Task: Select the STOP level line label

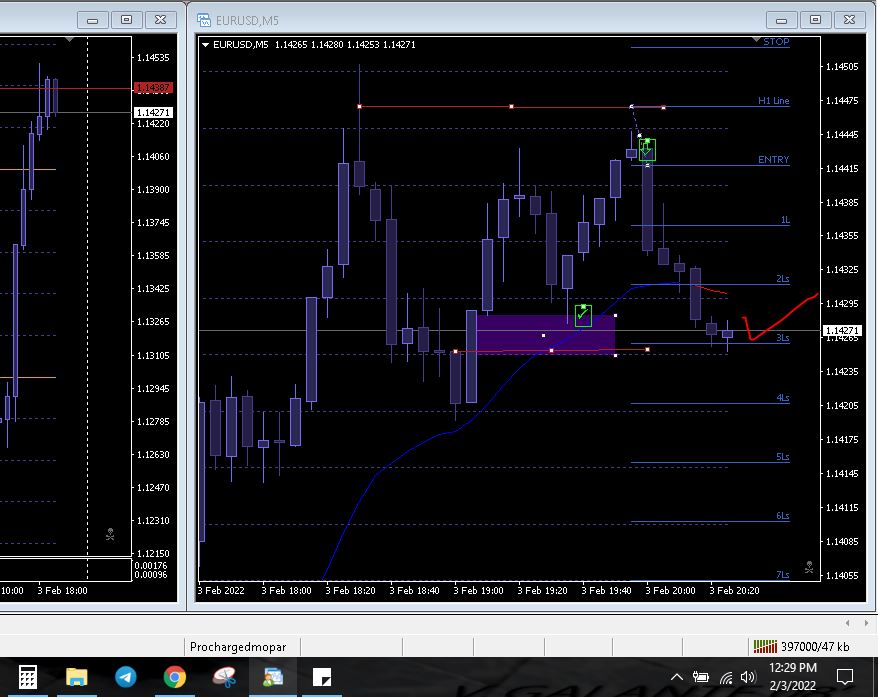Action: (776, 41)
